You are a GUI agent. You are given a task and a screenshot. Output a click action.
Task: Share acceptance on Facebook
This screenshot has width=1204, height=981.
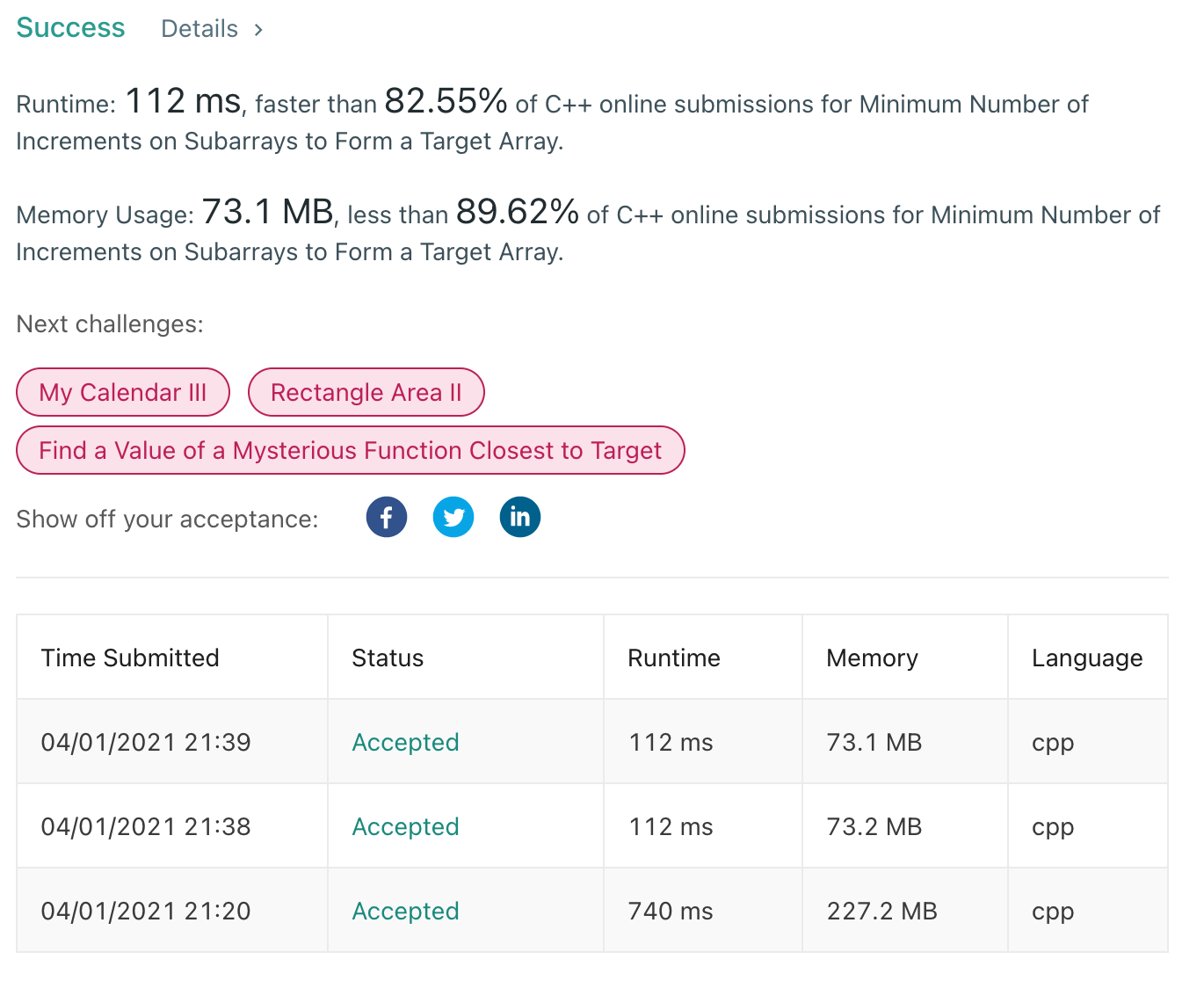[387, 517]
